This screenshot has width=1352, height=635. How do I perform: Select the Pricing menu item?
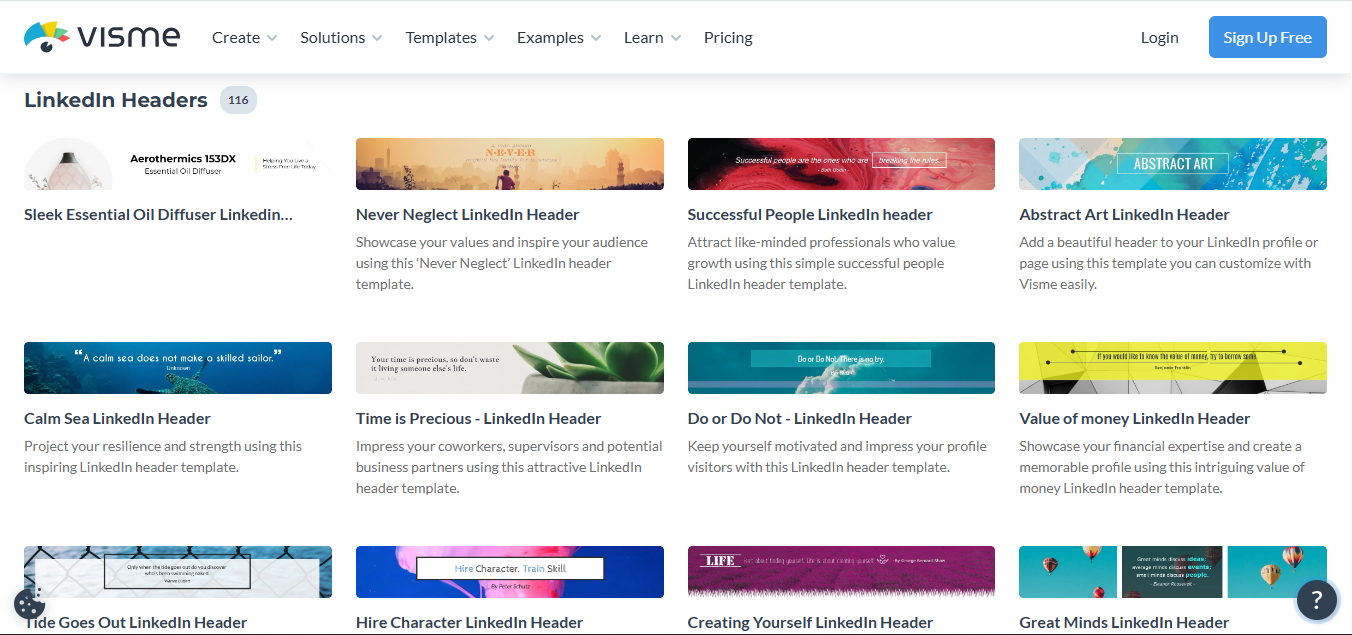(x=727, y=37)
